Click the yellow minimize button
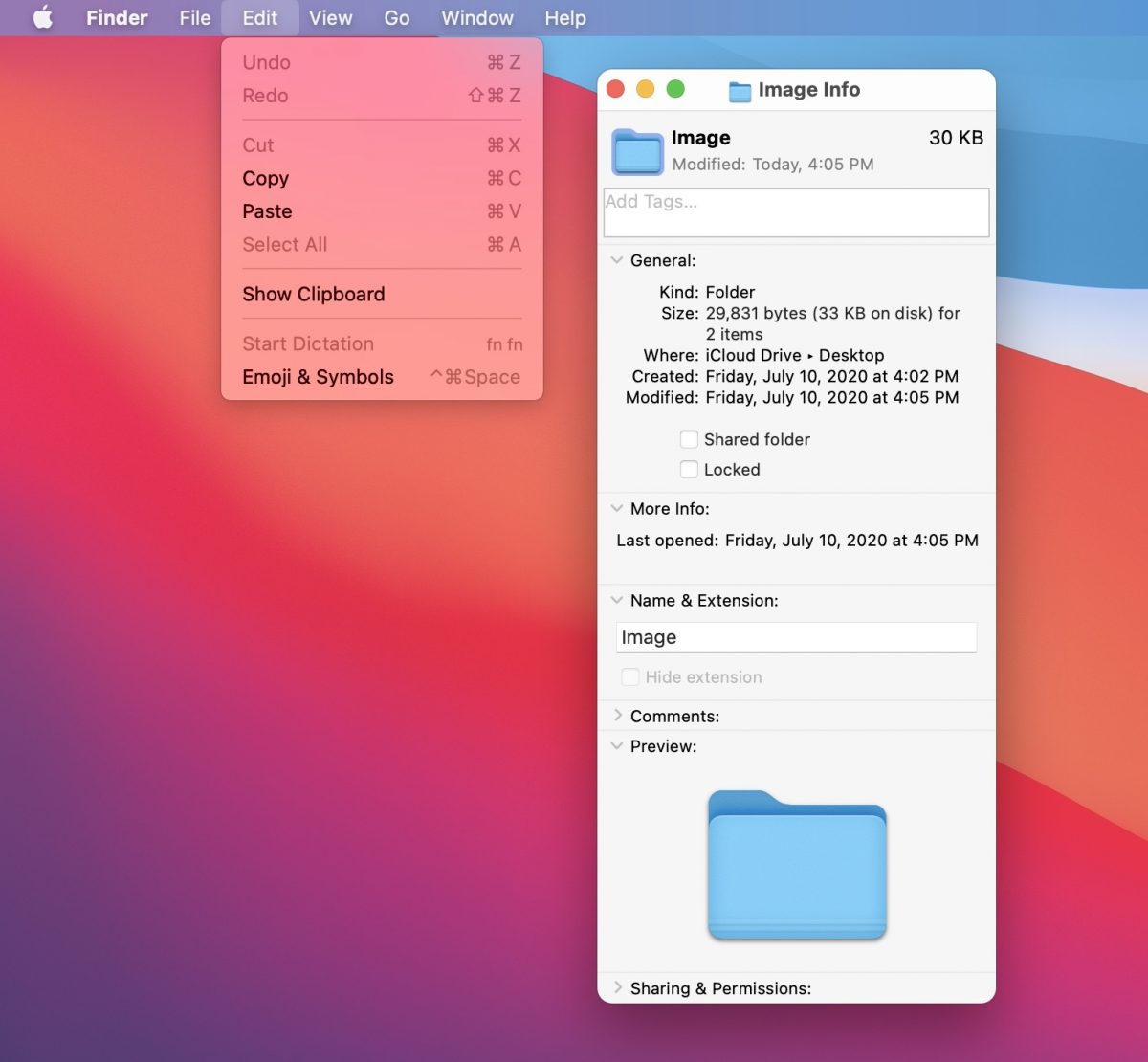Screen dimensions: 1148x1062 [646, 89]
